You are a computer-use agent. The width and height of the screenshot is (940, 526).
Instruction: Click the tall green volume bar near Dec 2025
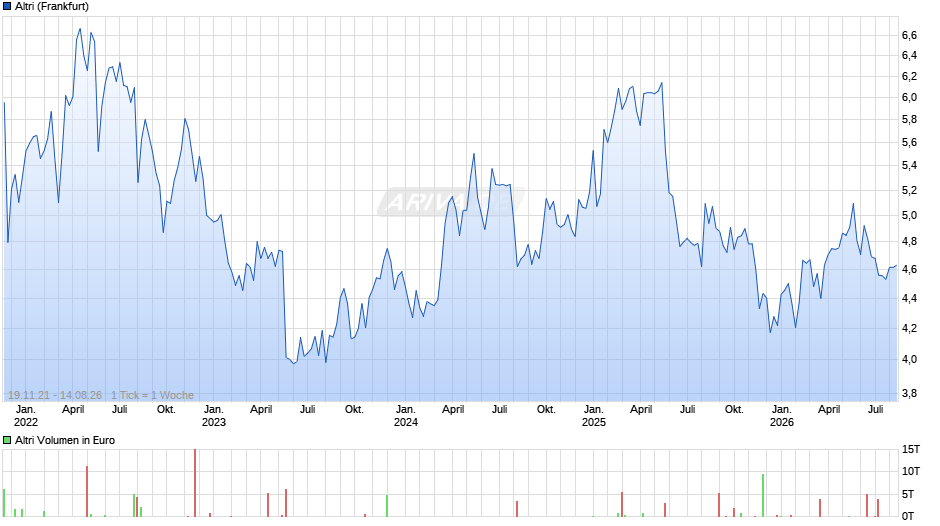(763, 495)
